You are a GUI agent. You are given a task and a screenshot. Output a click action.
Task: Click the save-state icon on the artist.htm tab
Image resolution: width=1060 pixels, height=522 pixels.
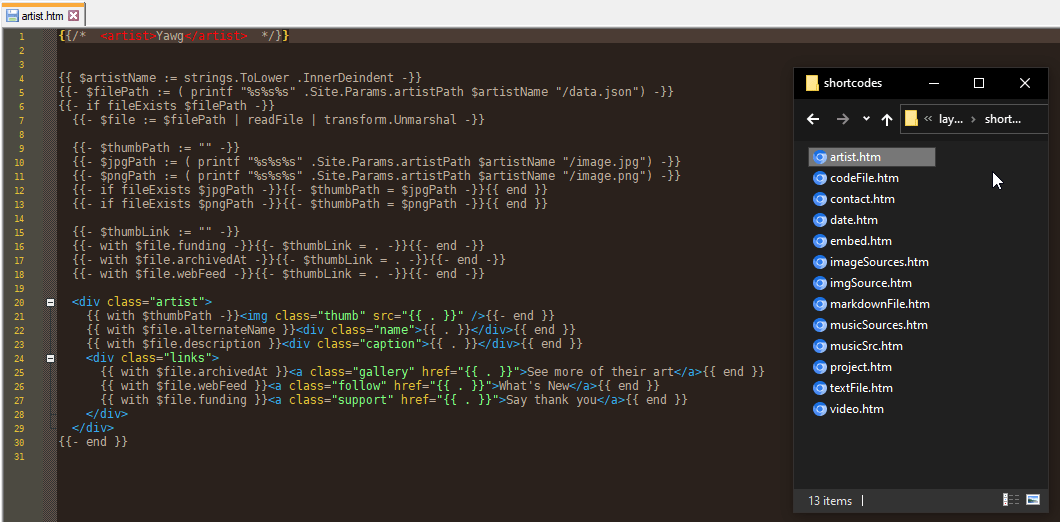[x=12, y=17]
